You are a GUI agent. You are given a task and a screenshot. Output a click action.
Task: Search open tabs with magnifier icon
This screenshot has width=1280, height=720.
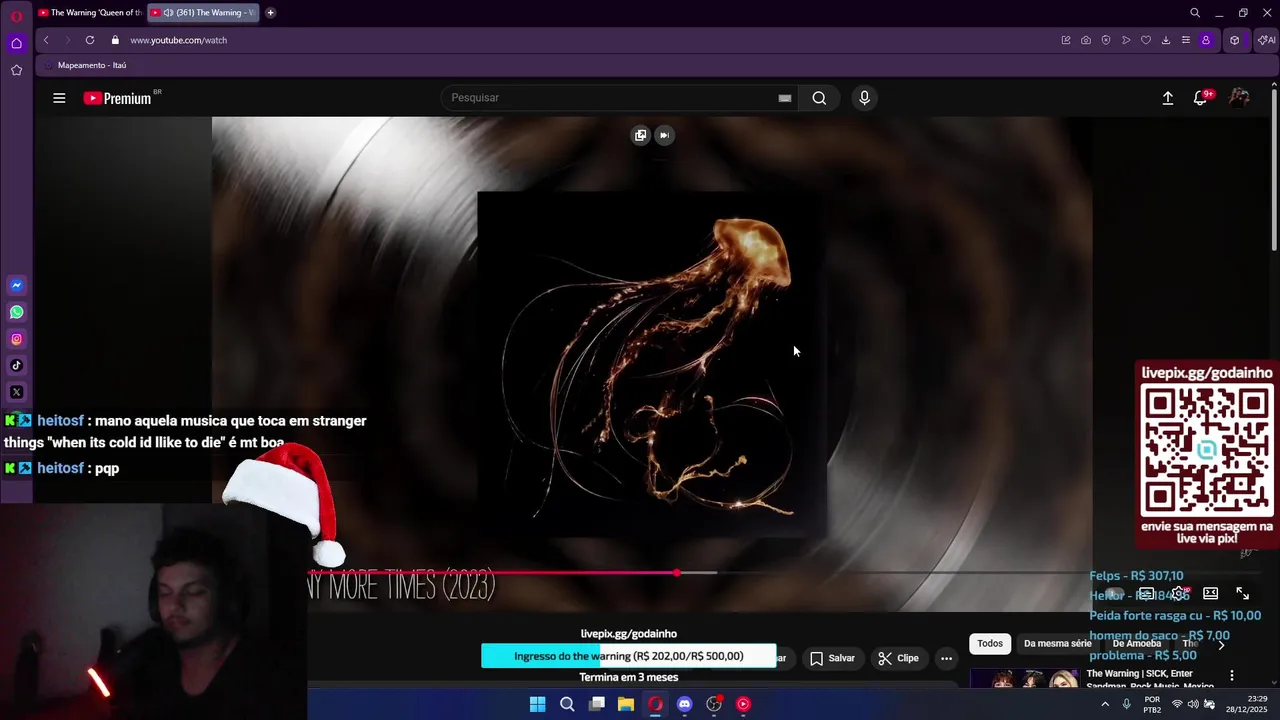click(1195, 13)
